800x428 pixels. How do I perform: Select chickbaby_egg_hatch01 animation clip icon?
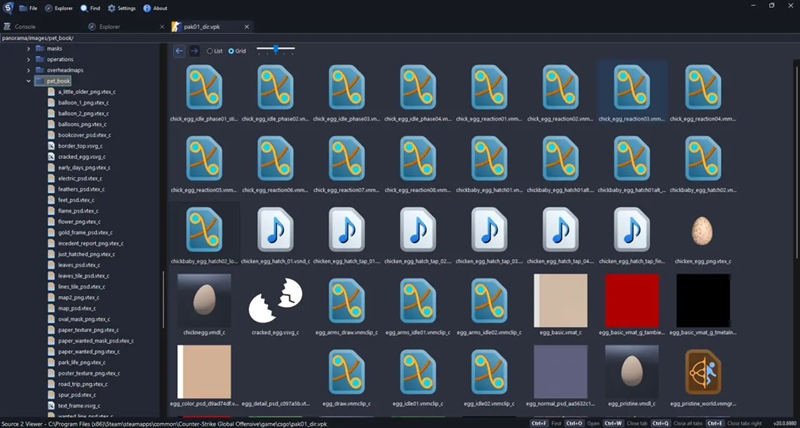pos(489,158)
